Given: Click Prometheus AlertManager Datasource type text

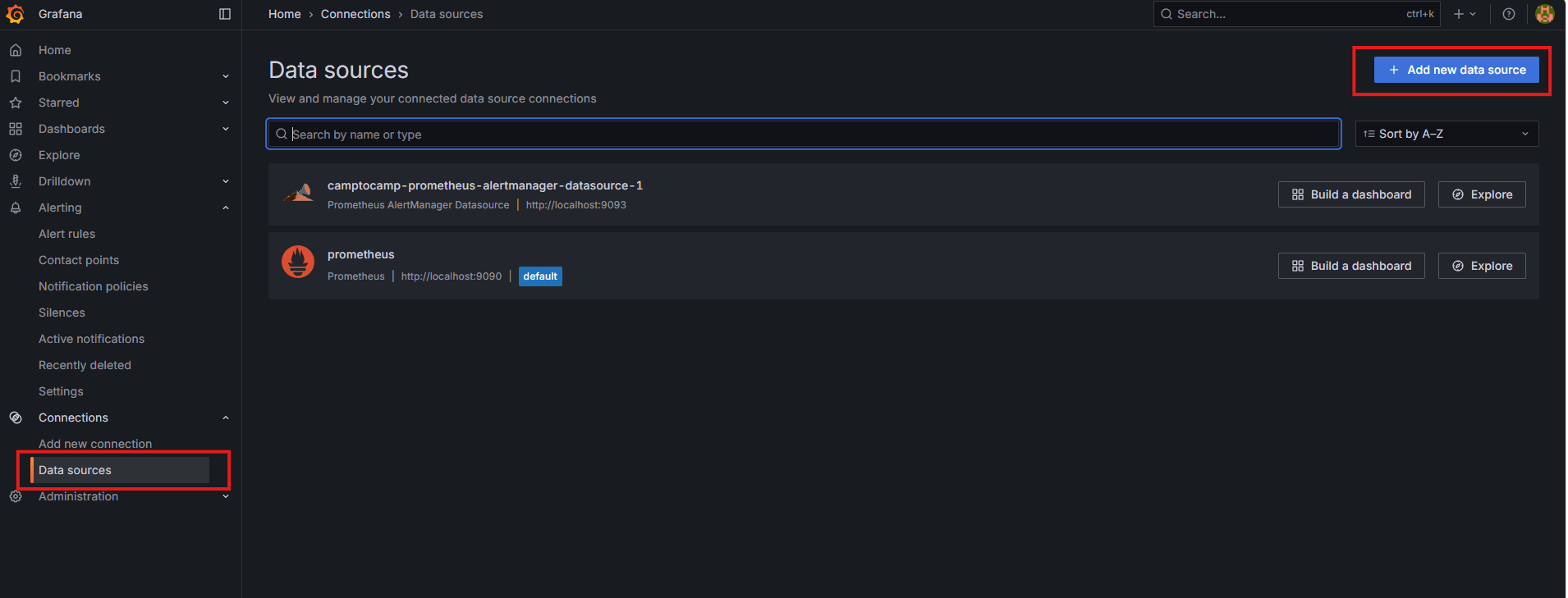Looking at the screenshot, I should (x=418, y=205).
